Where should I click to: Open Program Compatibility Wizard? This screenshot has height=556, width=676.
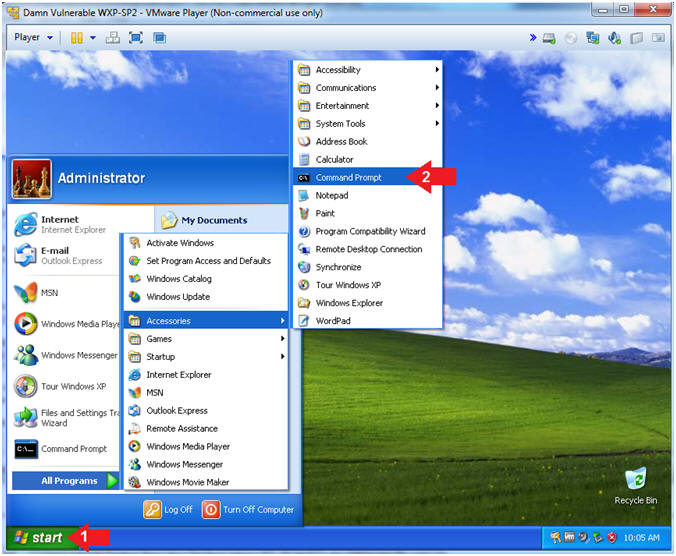coord(368,231)
